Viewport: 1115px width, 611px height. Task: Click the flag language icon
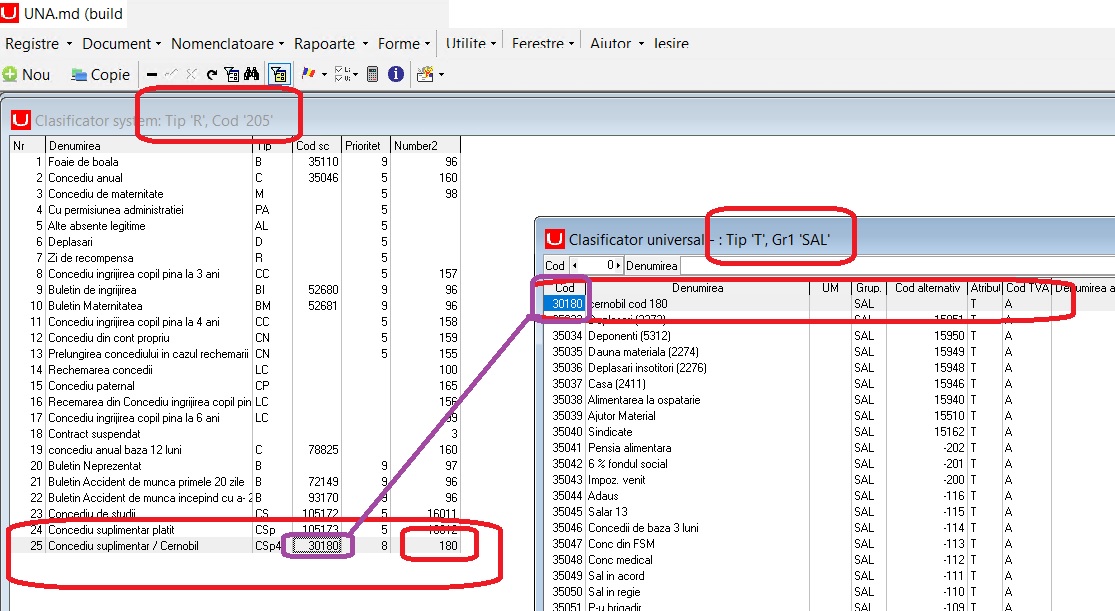pos(309,74)
